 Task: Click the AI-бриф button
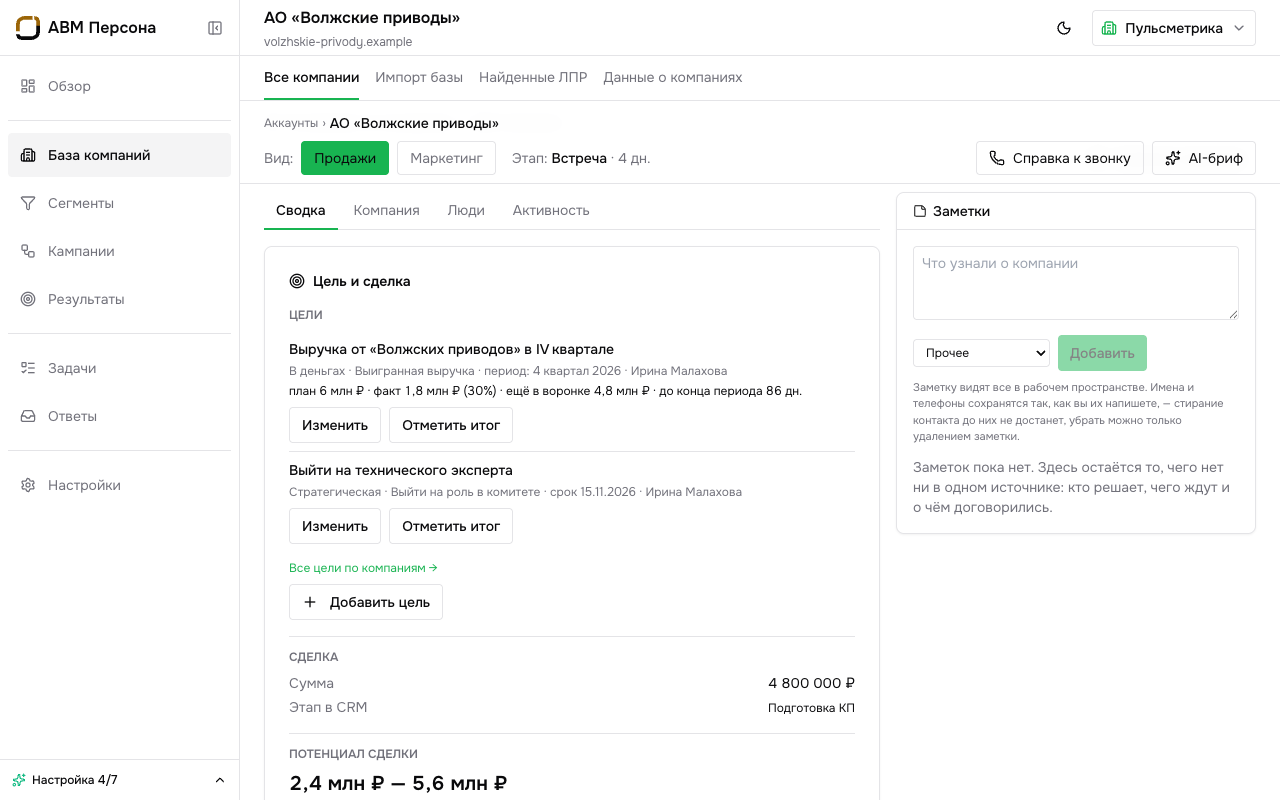(1204, 158)
